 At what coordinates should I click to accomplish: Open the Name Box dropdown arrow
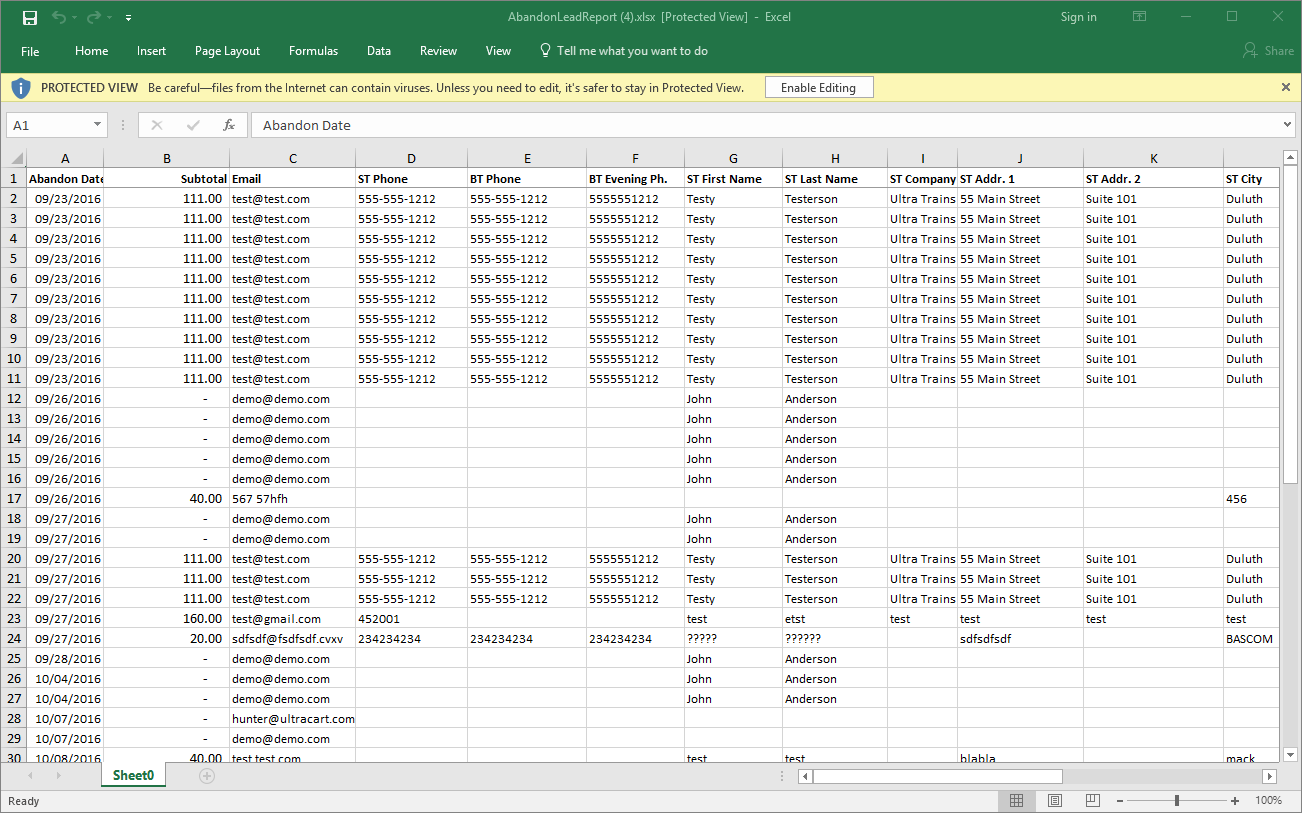tap(97, 125)
